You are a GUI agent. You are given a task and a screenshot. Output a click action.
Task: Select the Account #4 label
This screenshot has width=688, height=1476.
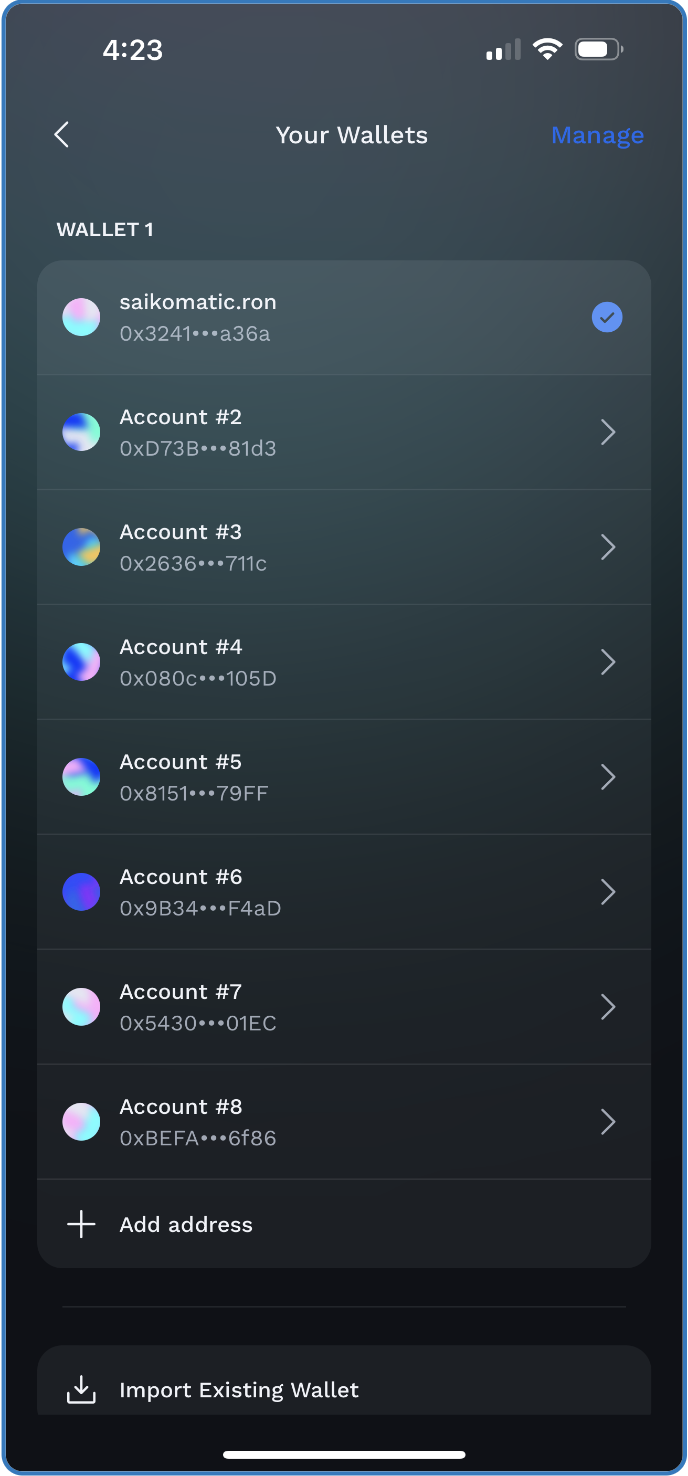tap(181, 647)
